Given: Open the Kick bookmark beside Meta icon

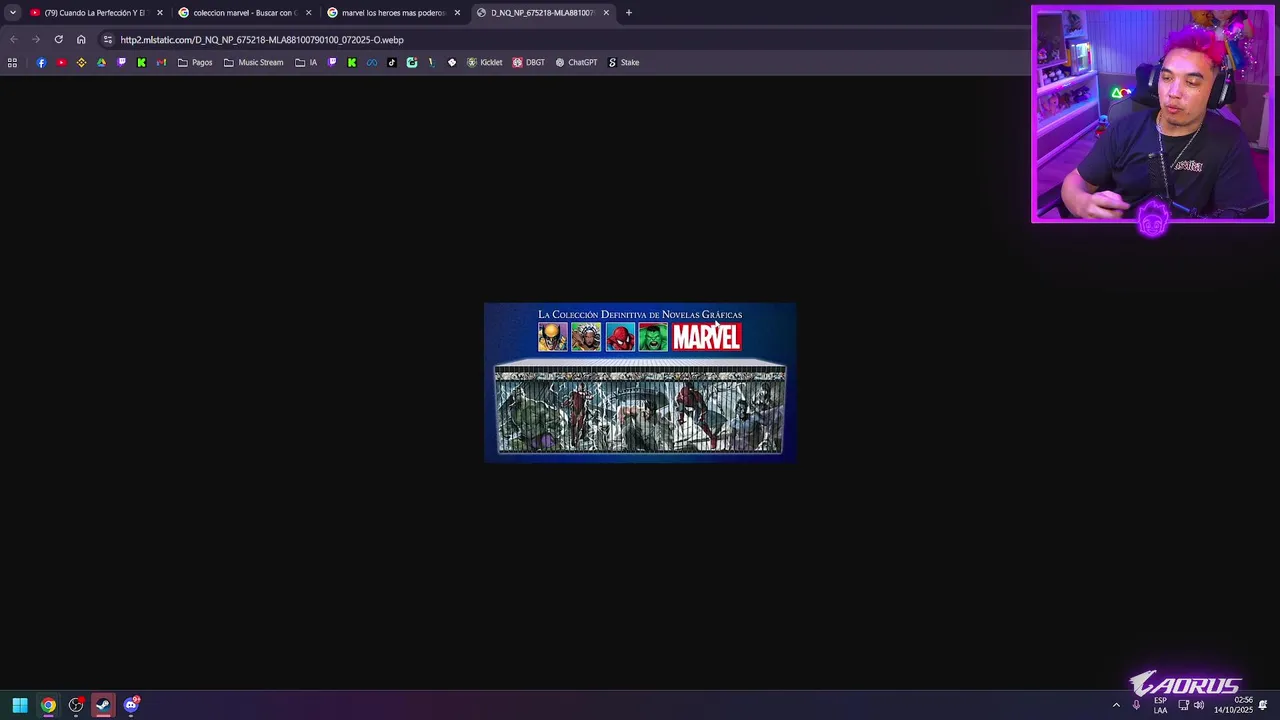Looking at the screenshot, I should 352,62.
